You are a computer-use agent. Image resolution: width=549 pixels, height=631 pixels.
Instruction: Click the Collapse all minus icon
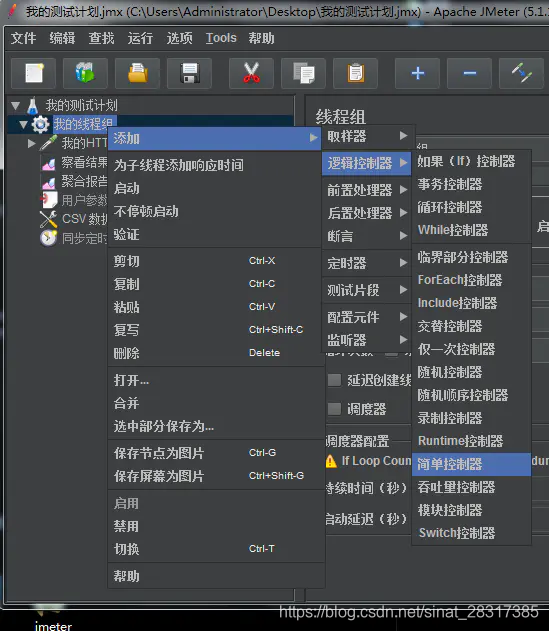[x=469, y=73]
